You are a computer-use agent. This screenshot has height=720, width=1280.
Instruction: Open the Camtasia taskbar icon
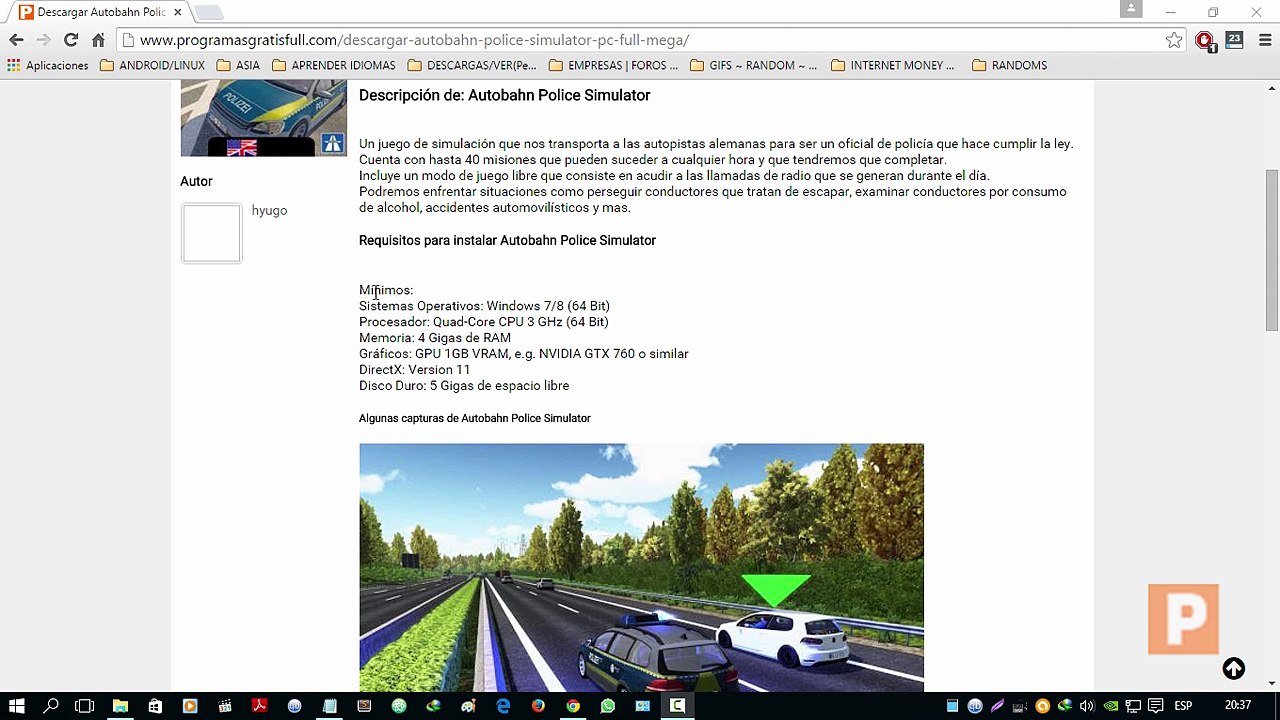point(677,705)
